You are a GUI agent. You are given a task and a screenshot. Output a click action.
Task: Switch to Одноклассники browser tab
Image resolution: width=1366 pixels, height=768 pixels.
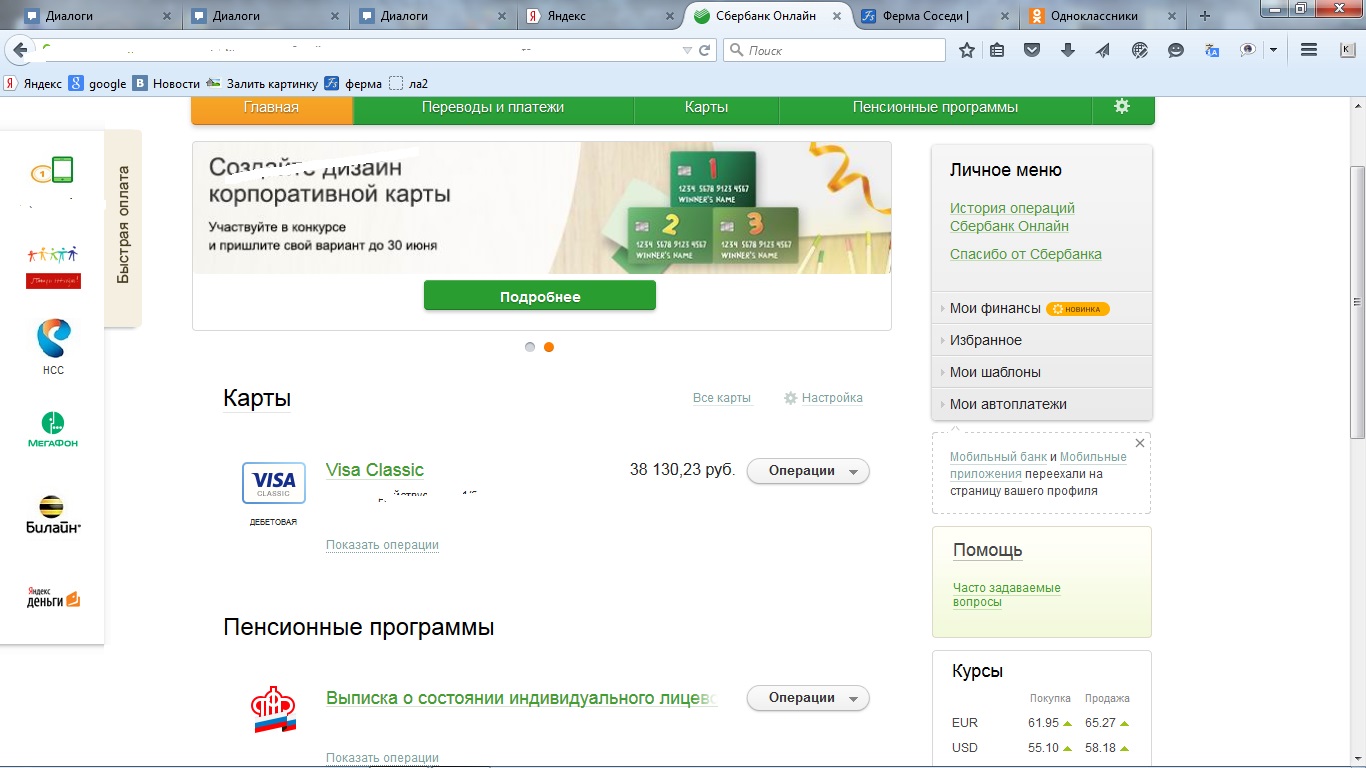coord(1105,16)
